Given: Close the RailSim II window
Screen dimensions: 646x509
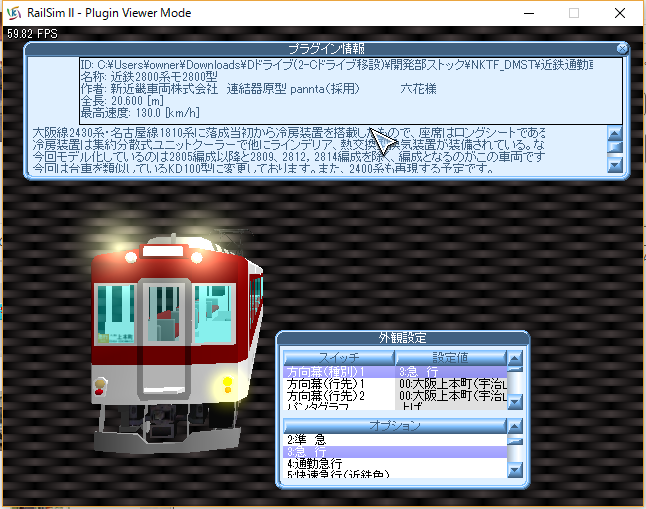Looking at the screenshot, I should (x=620, y=13).
